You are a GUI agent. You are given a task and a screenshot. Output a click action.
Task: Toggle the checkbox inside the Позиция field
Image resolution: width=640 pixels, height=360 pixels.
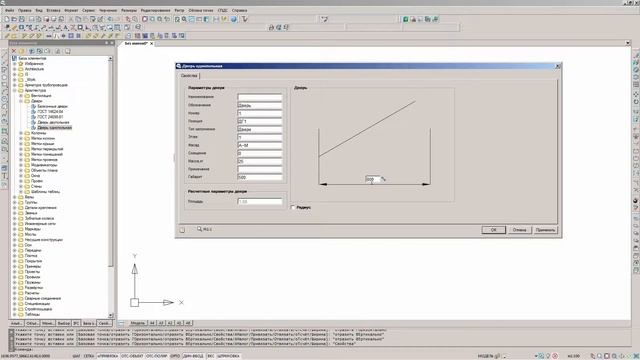[240, 121]
